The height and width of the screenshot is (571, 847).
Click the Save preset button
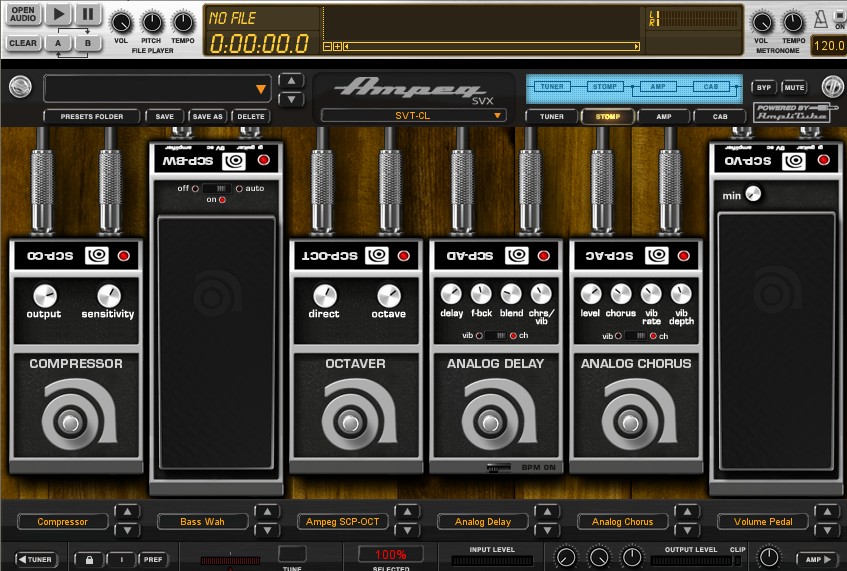[x=165, y=117]
